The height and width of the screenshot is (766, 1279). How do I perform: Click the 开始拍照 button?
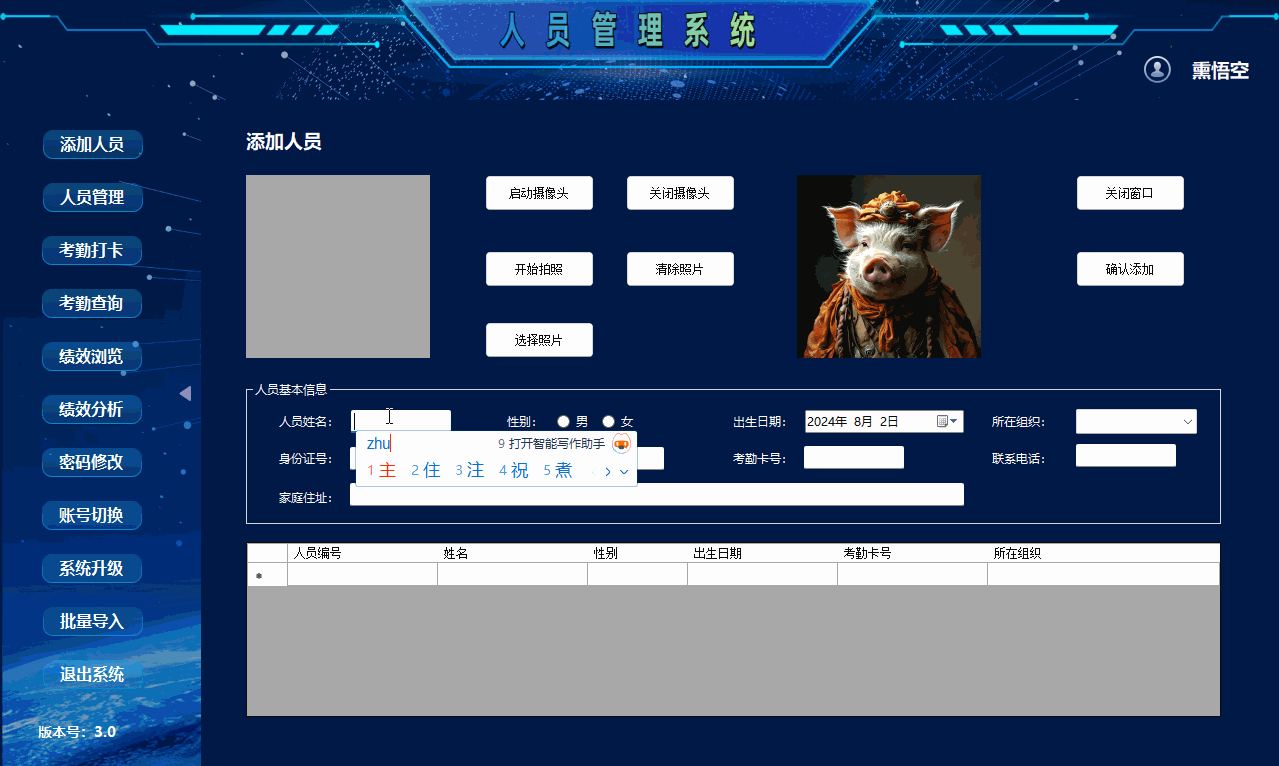[x=539, y=269]
